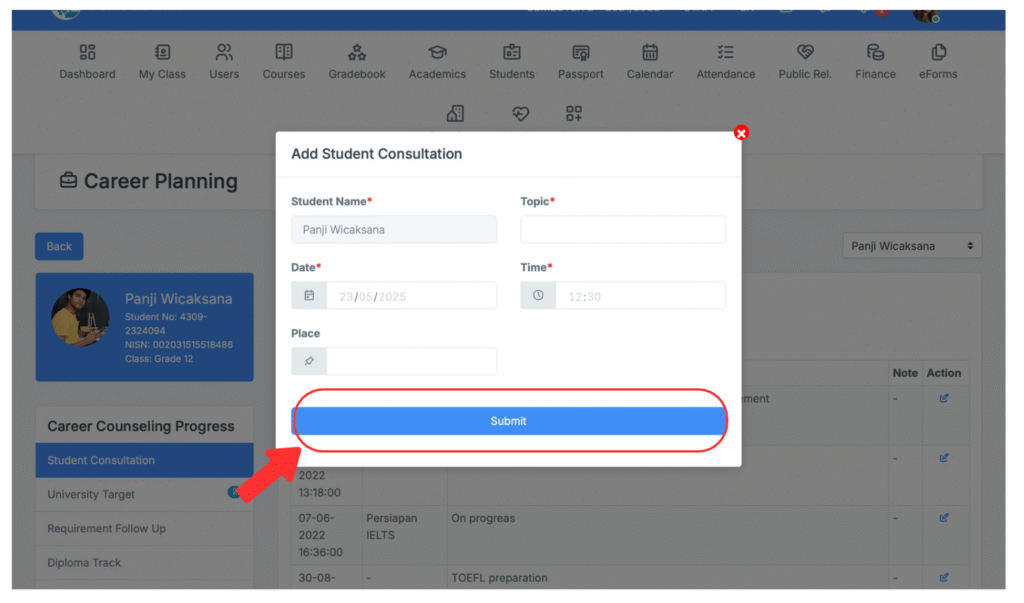Open the Finance navigation icon

pyautogui.click(x=875, y=53)
